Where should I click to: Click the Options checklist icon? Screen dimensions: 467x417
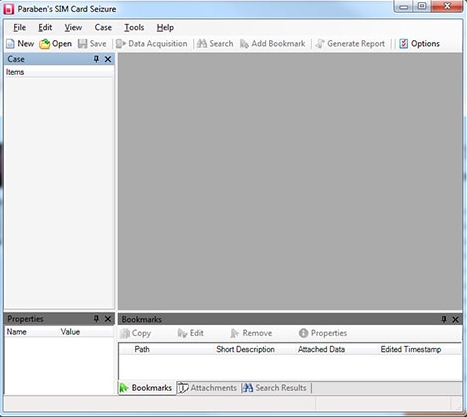pyautogui.click(x=403, y=44)
